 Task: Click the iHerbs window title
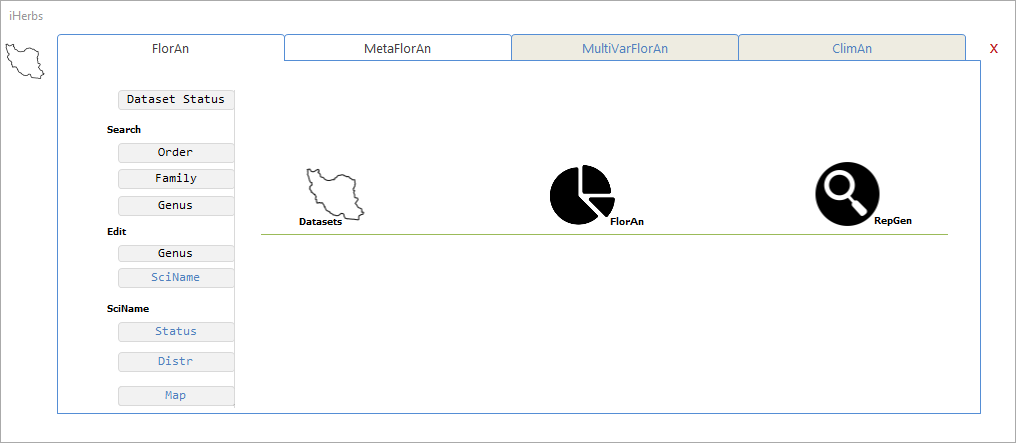pyautogui.click(x=26, y=16)
